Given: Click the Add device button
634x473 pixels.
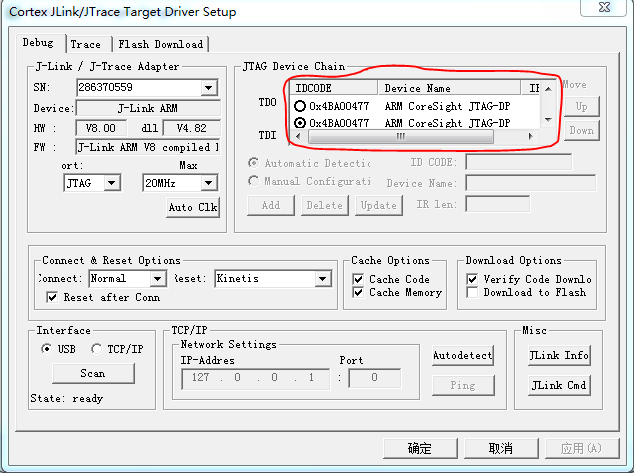Looking at the screenshot, I should tap(271, 205).
